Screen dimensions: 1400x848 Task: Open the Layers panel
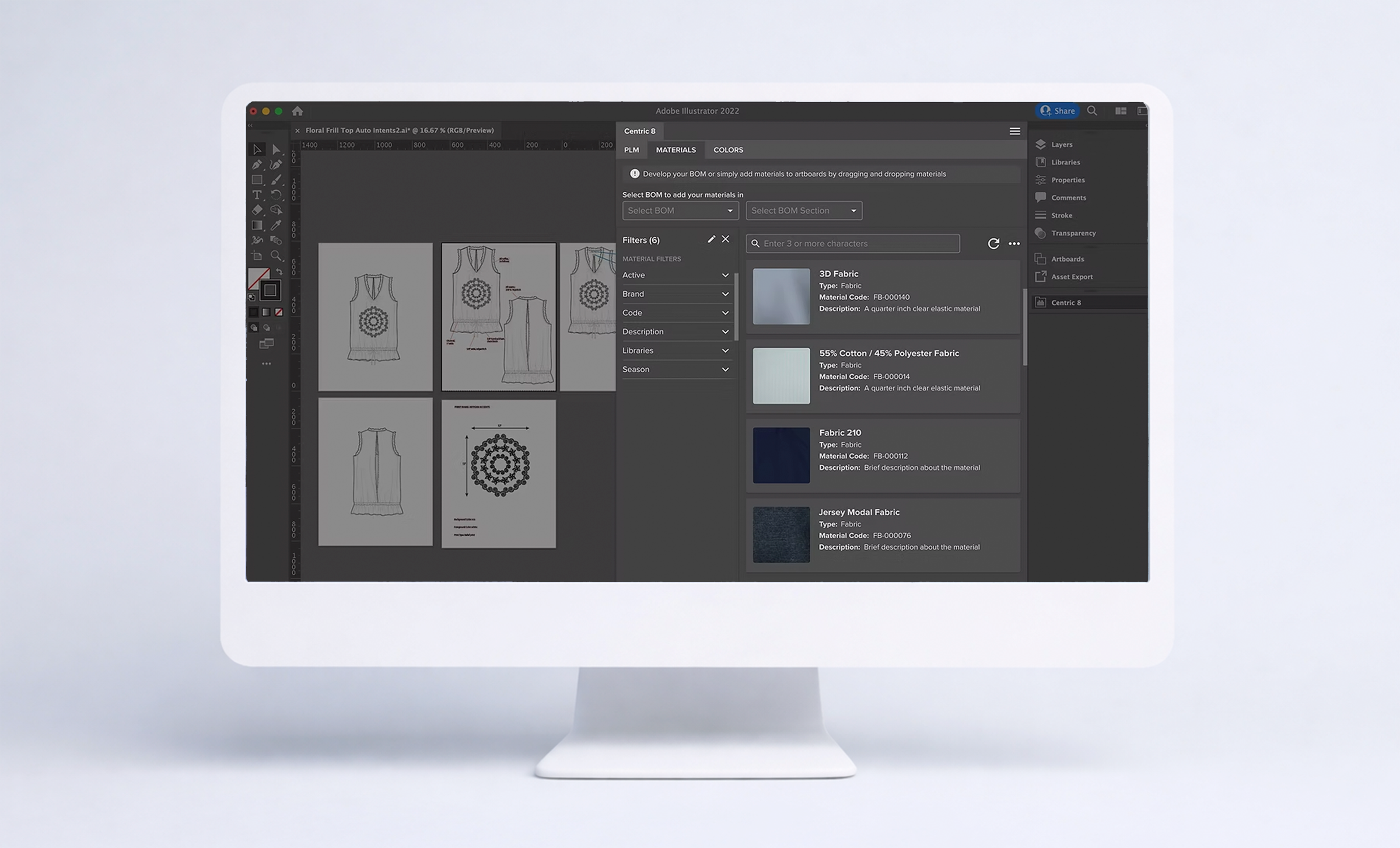coord(1061,144)
